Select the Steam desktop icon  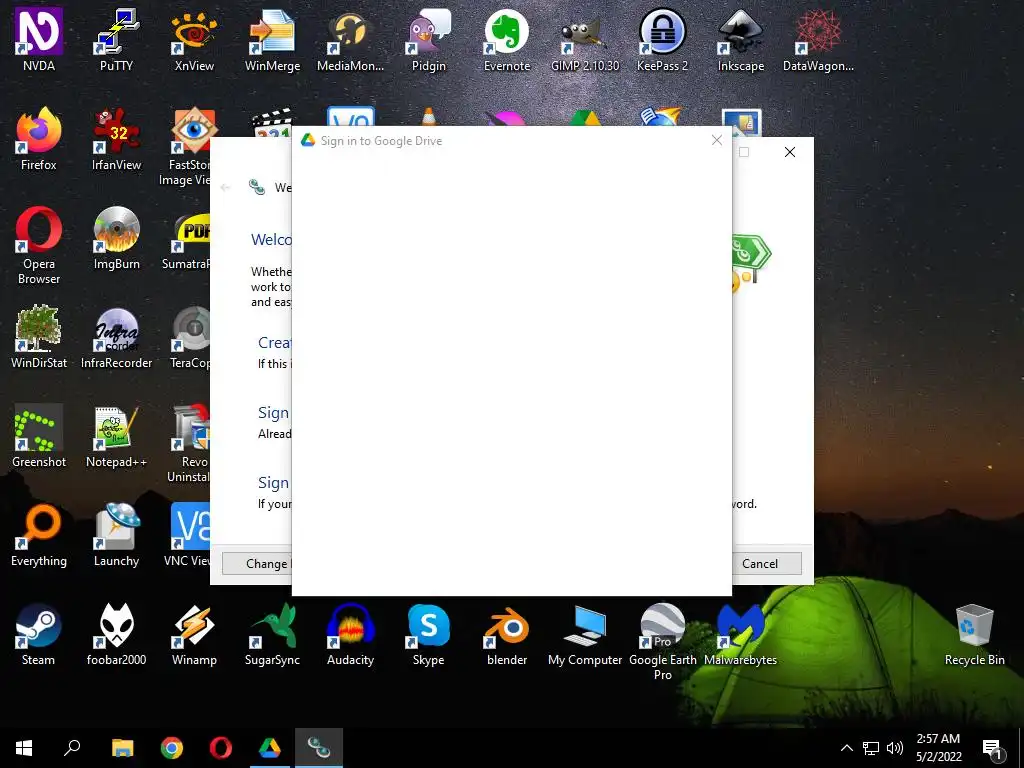point(39,633)
